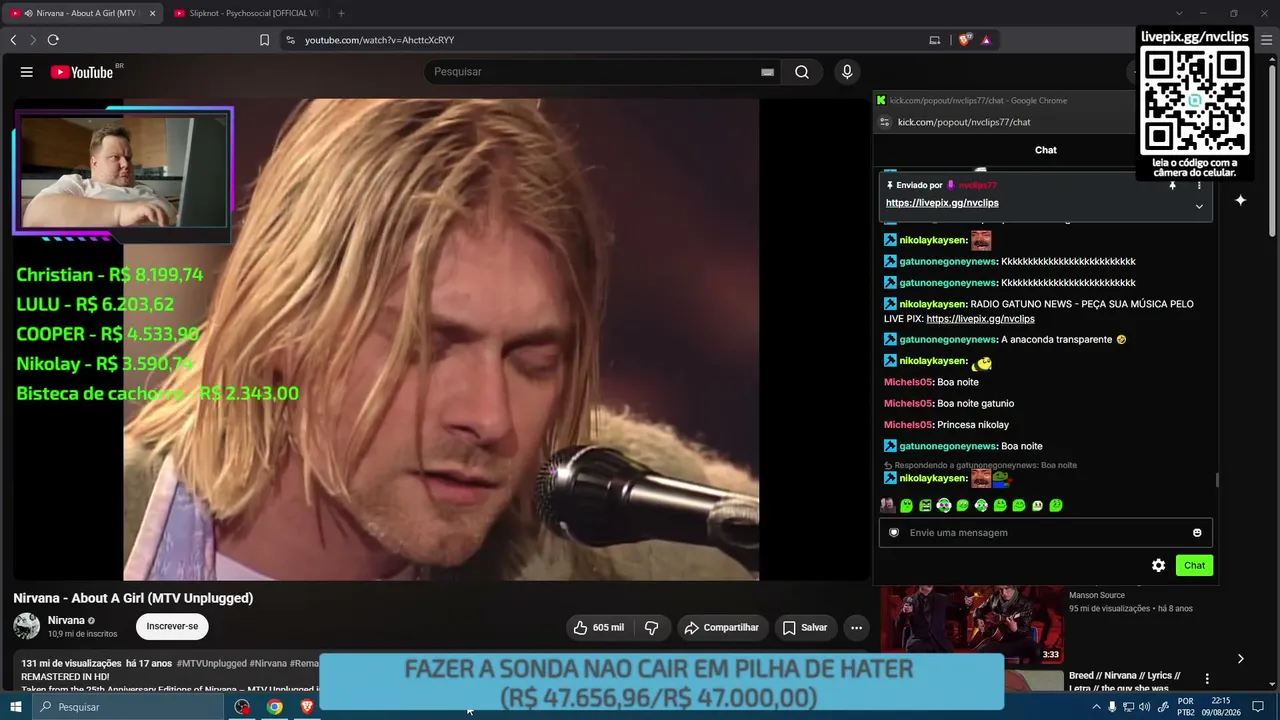Image resolution: width=1280 pixels, height=720 pixels.
Task: Open the browser main menu
Action: coord(1266,40)
